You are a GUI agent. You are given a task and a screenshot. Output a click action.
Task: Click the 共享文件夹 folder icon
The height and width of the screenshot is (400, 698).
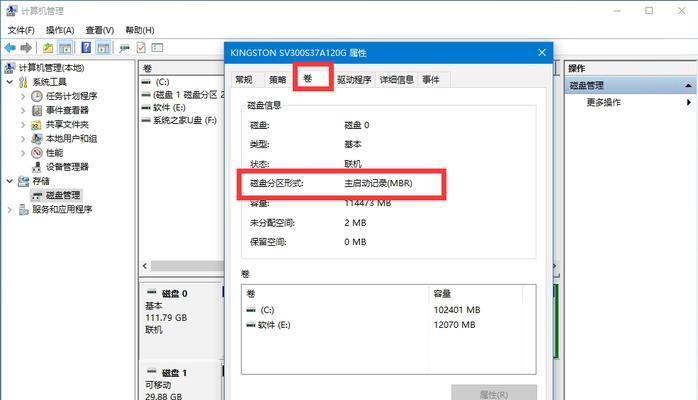tap(37, 125)
